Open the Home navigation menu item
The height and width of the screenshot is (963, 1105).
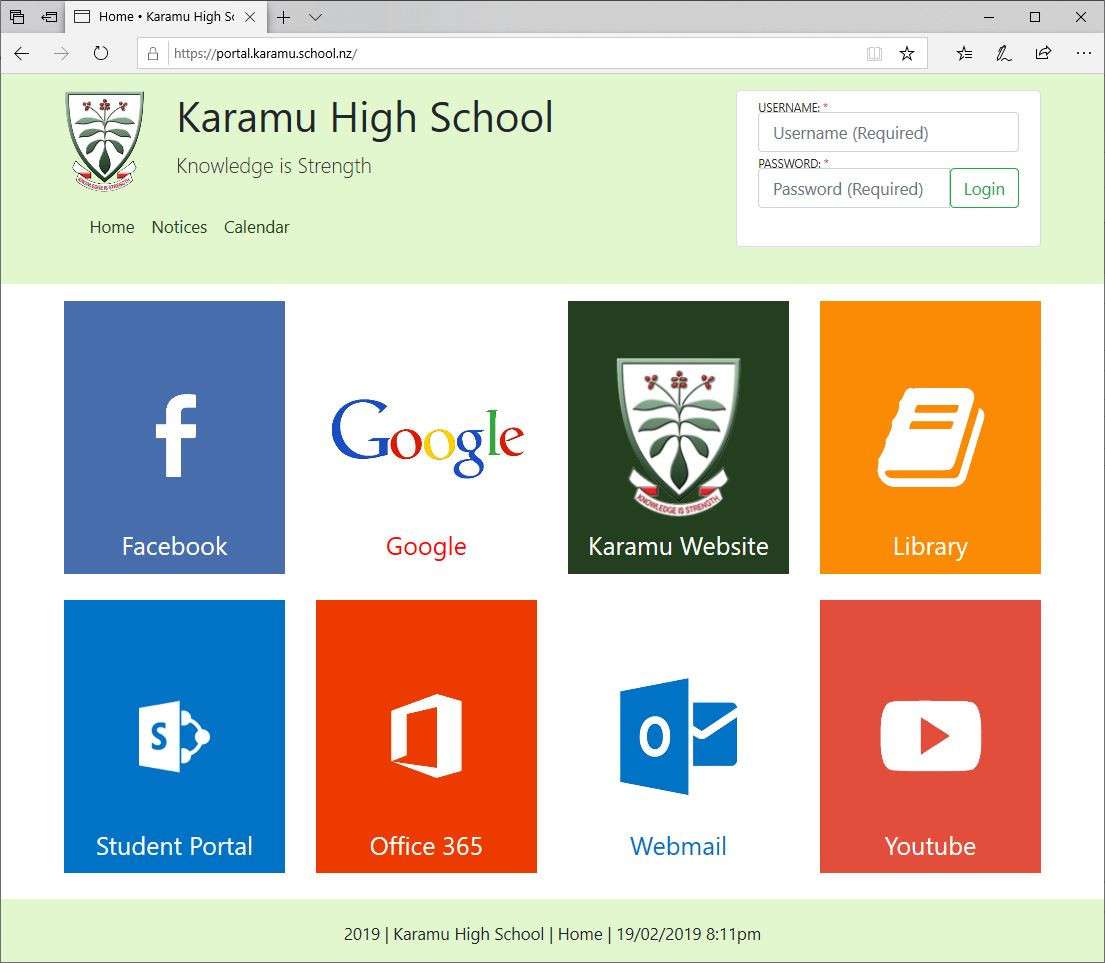coord(112,228)
